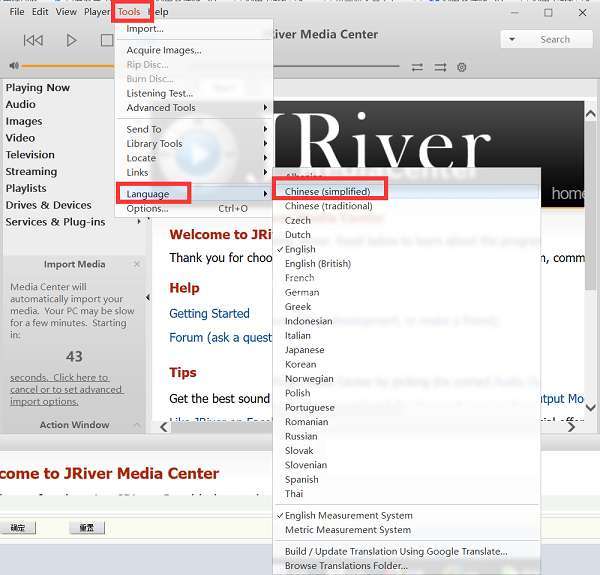Open Playing Now in the sidebar
Screen dimensions: 600x575
(x=38, y=88)
